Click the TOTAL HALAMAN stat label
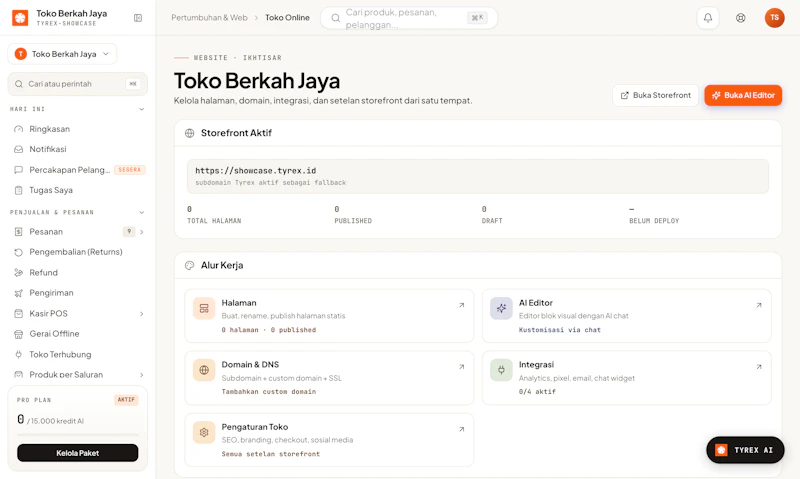This screenshot has width=800, height=479. pyautogui.click(x=214, y=221)
